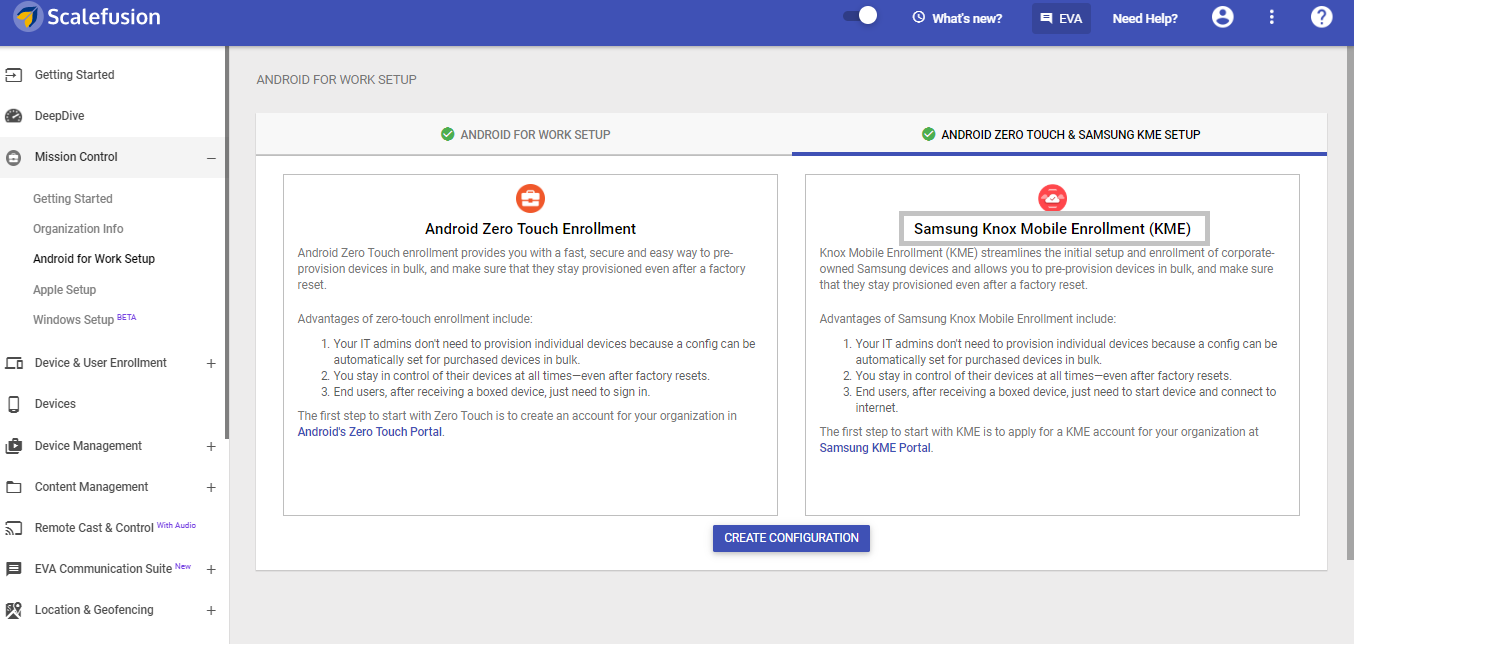The image size is (1491, 652).
Task: Open the DeepDive section
Action: [x=59, y=116]
